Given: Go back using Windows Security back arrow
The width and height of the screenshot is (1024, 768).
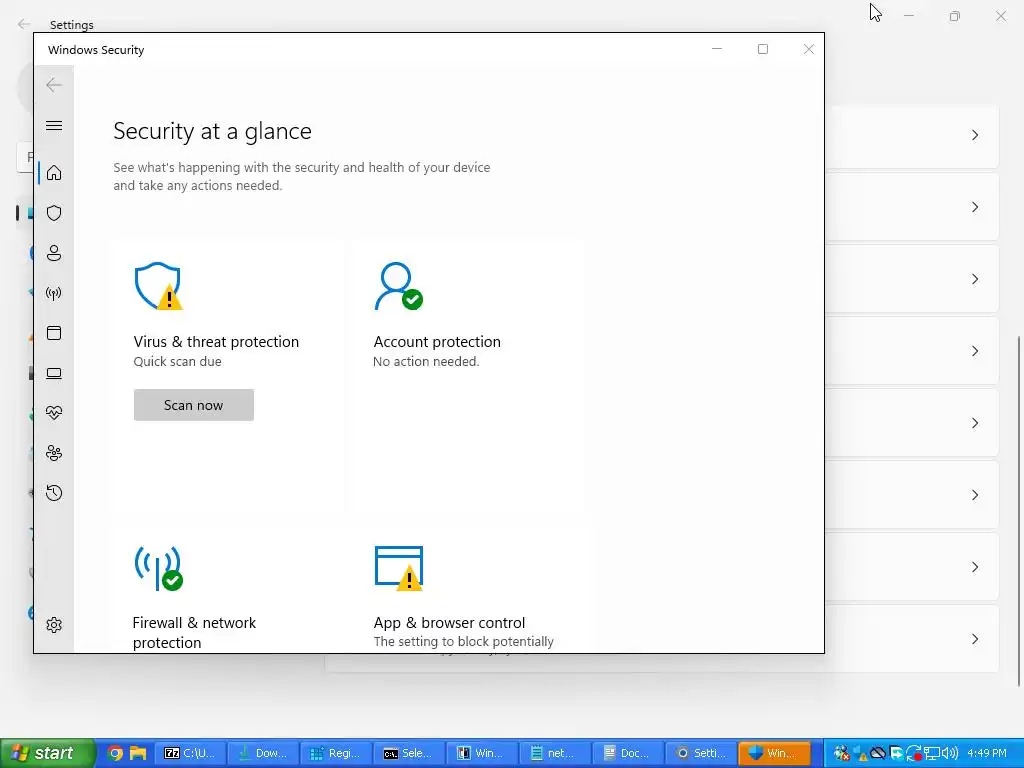Looking at the screenshot, I should tap(54, 85).
